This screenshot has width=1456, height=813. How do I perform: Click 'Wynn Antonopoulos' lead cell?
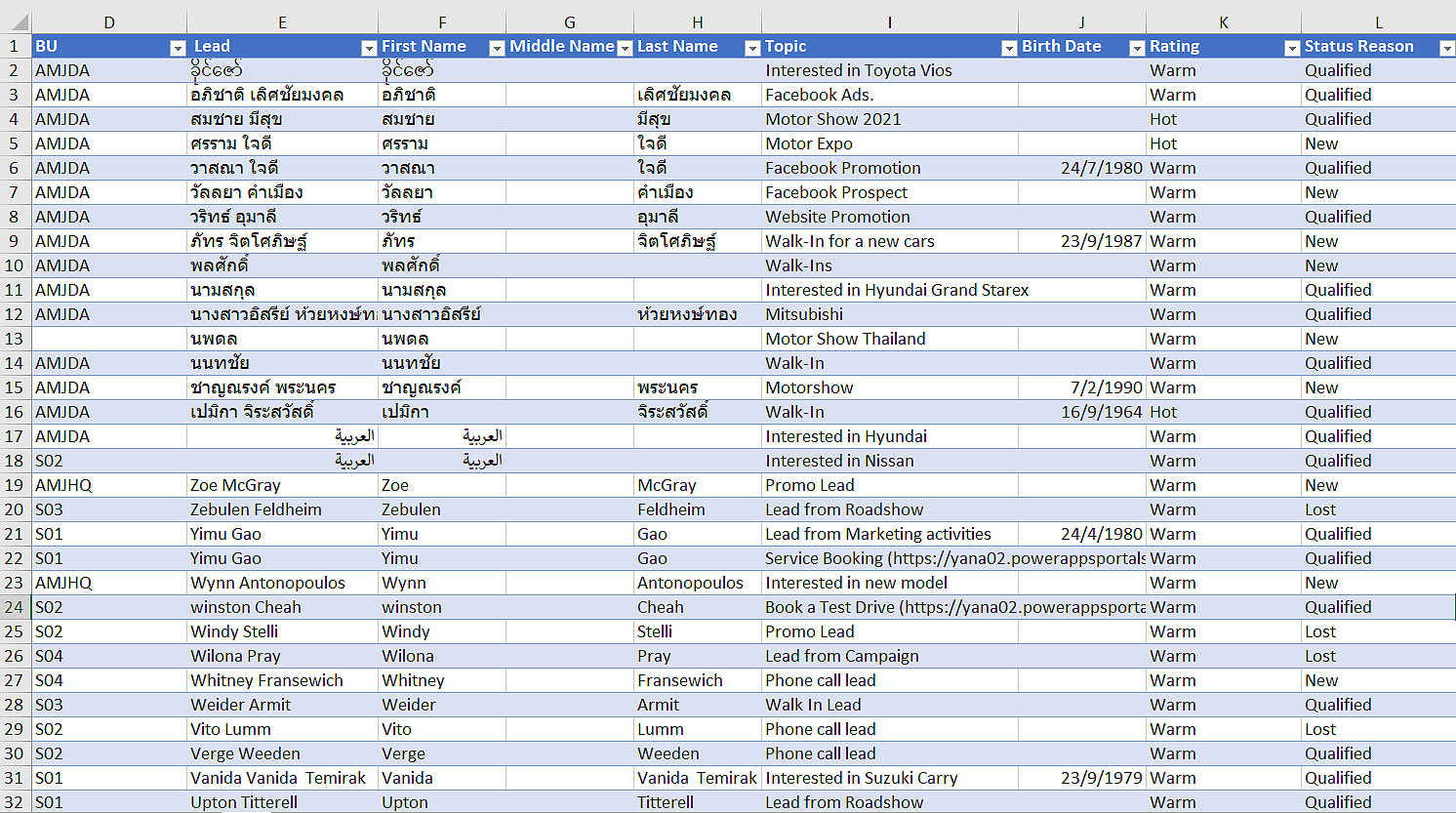[282, 583]
